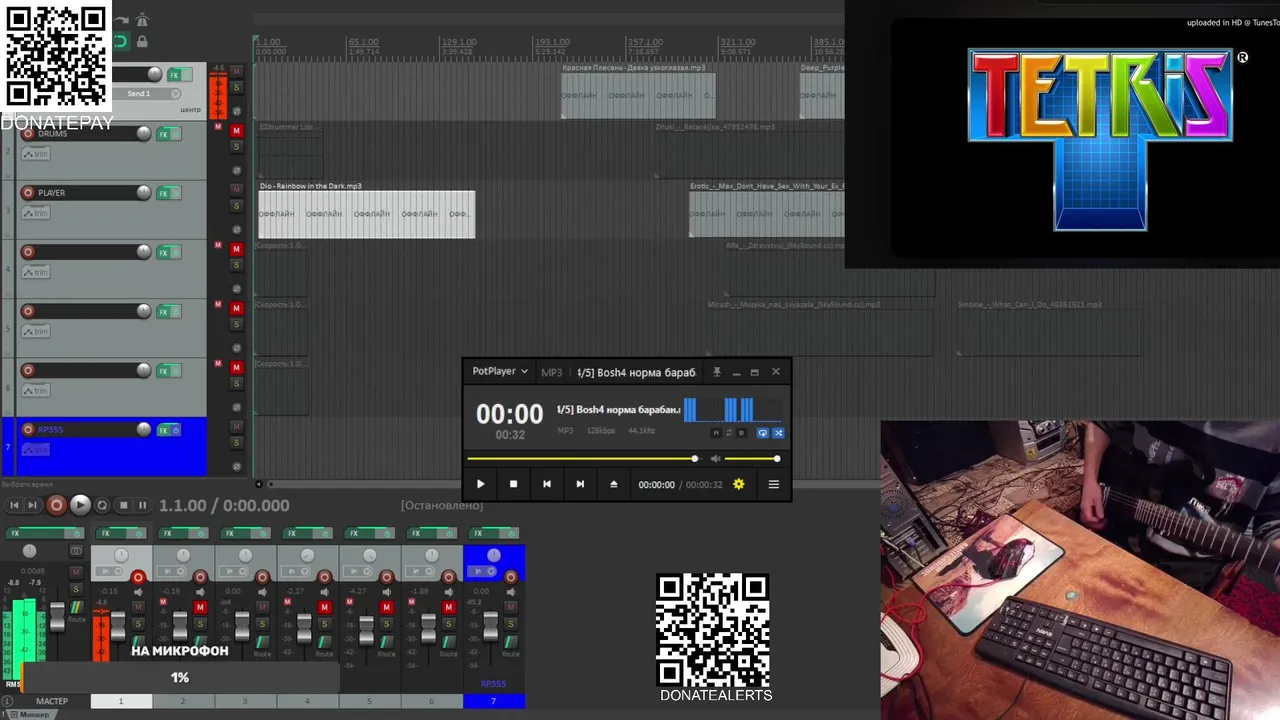This screenshot has width=1280, height=720.
Task: Mute the master channel in mixer
Action: [76, 573]
